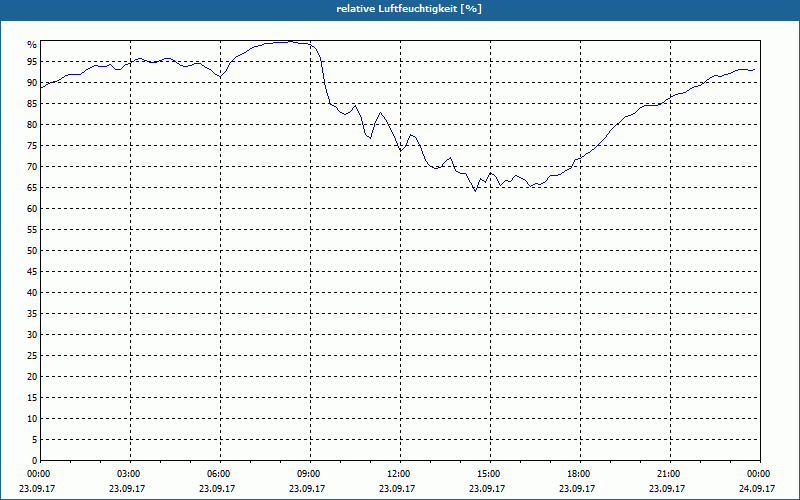Click the "%" unit label on the y-axis
The height and width of the screenshot is (500, 800).
32,45
